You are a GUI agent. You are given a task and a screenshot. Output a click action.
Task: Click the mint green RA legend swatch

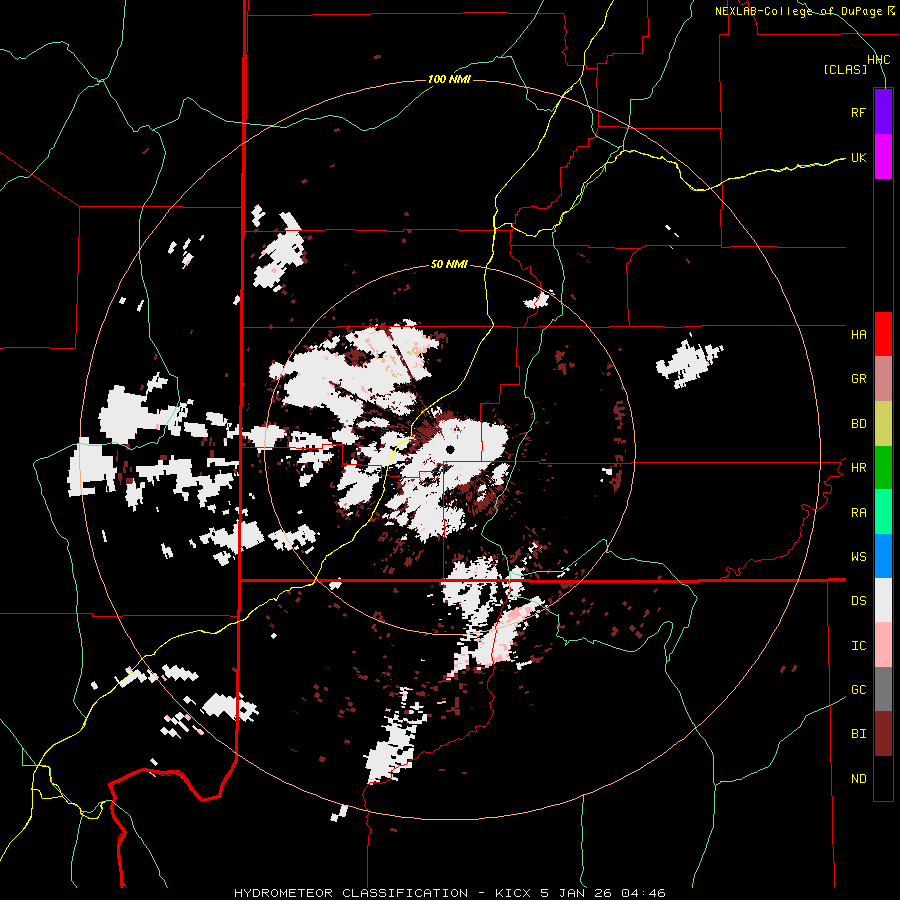883,512
